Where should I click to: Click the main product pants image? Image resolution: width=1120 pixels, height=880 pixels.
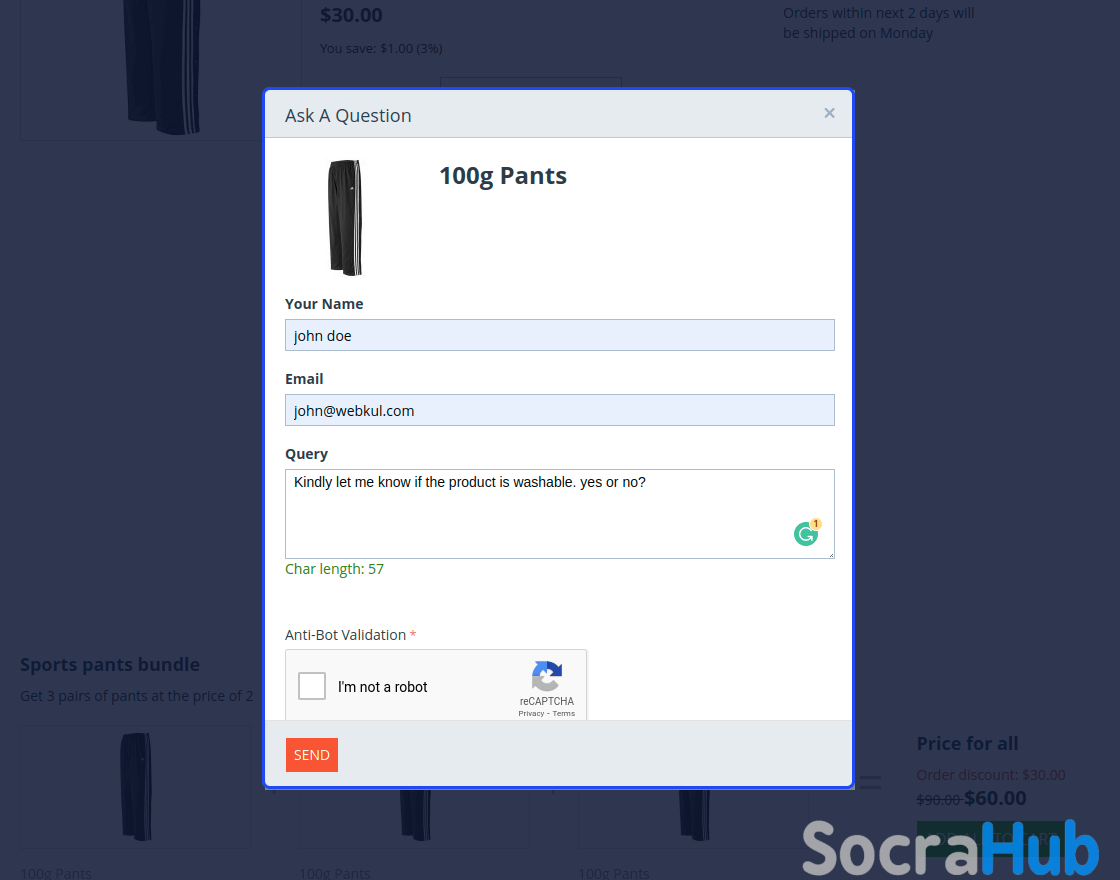(161, 67)
